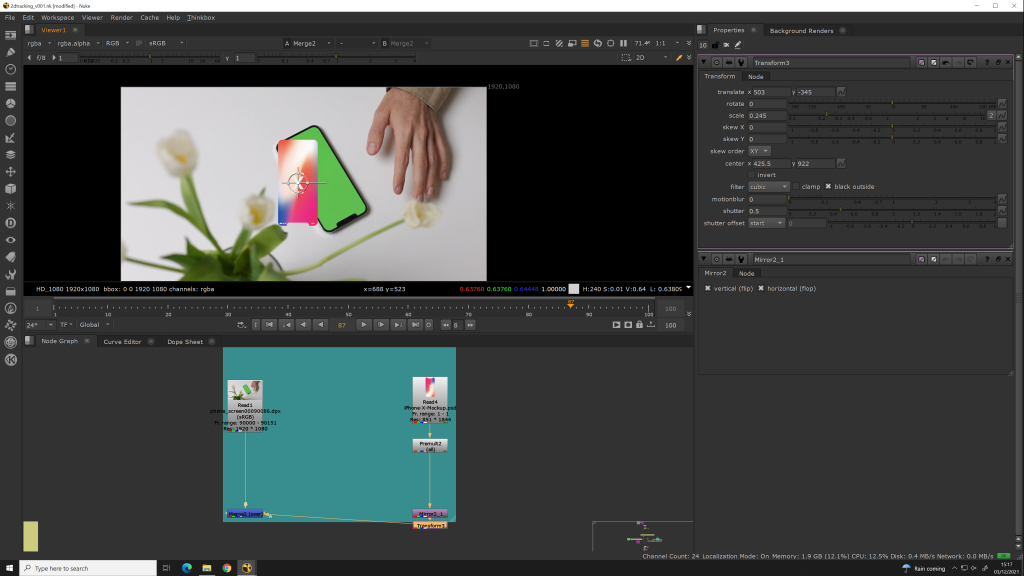
Task: Open the Channel nodes toolbar icon
Action: pyautogui.click(x=10, y=86)
